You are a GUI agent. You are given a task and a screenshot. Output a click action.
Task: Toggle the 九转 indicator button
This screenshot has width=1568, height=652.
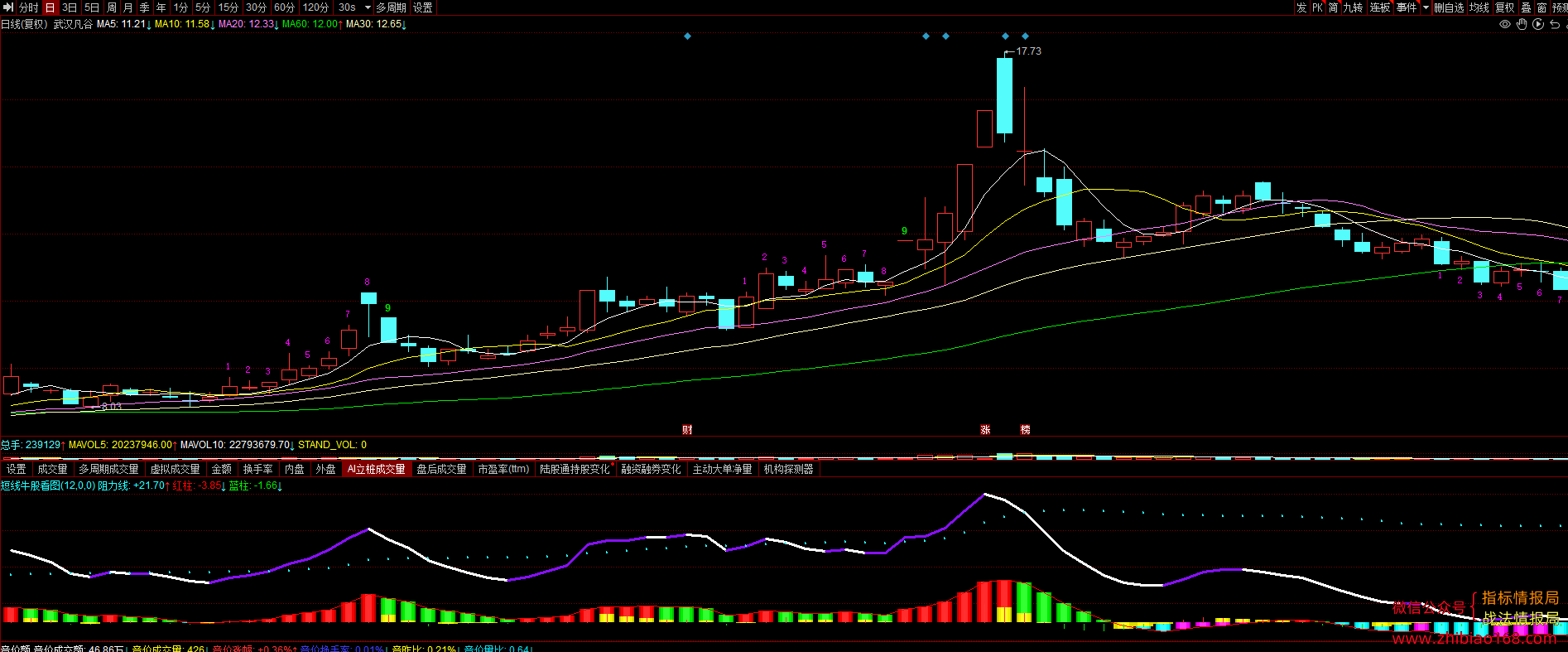[1353, 7]
